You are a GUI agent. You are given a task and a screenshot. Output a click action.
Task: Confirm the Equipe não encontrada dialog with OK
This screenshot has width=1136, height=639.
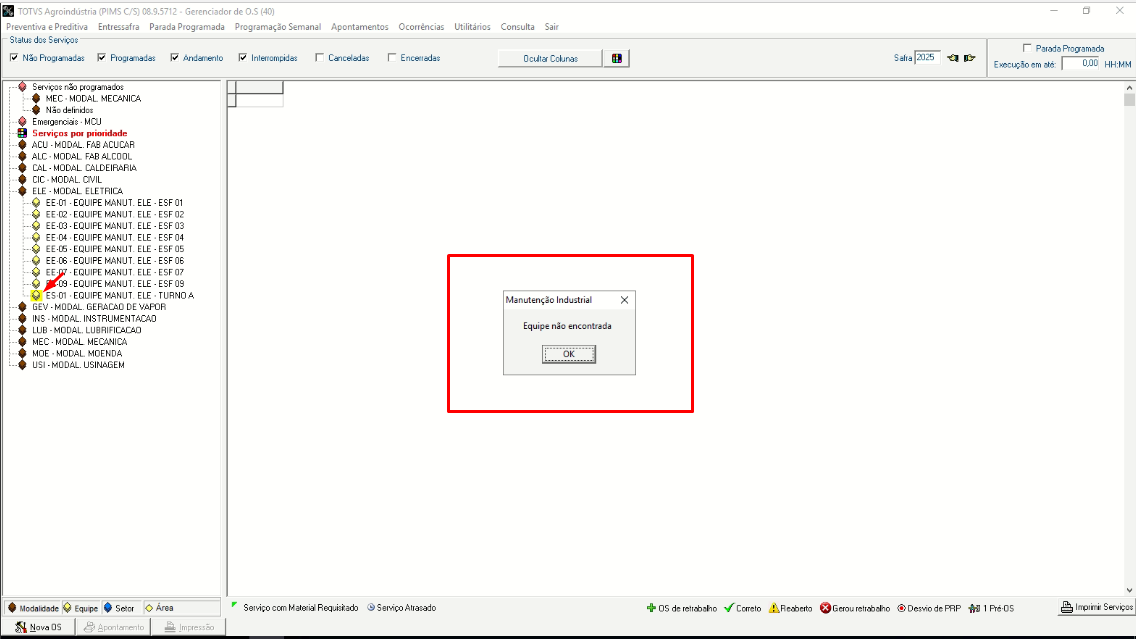[x=569, y=354]
